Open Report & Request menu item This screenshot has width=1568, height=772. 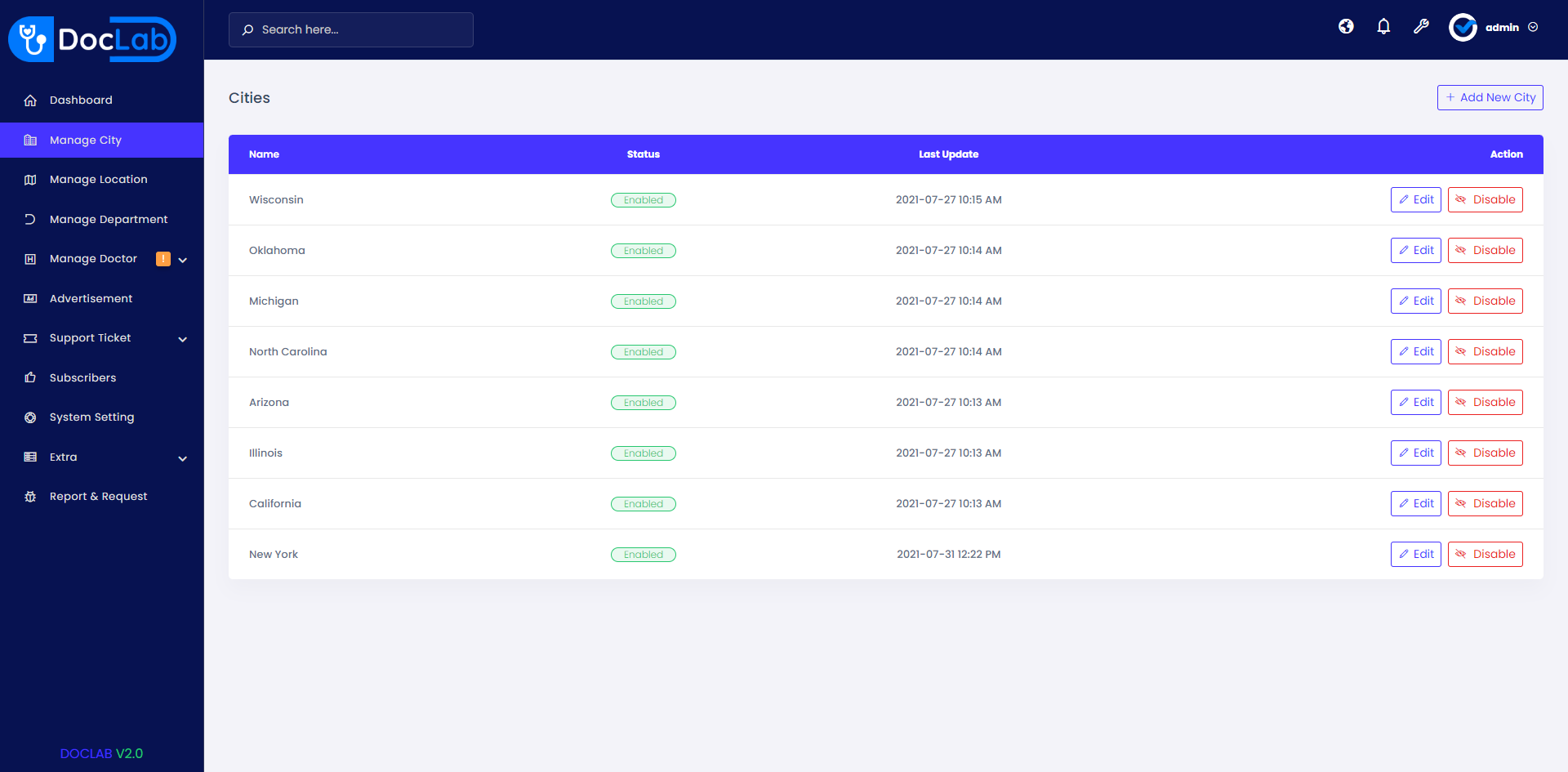[x=98, y=496]
